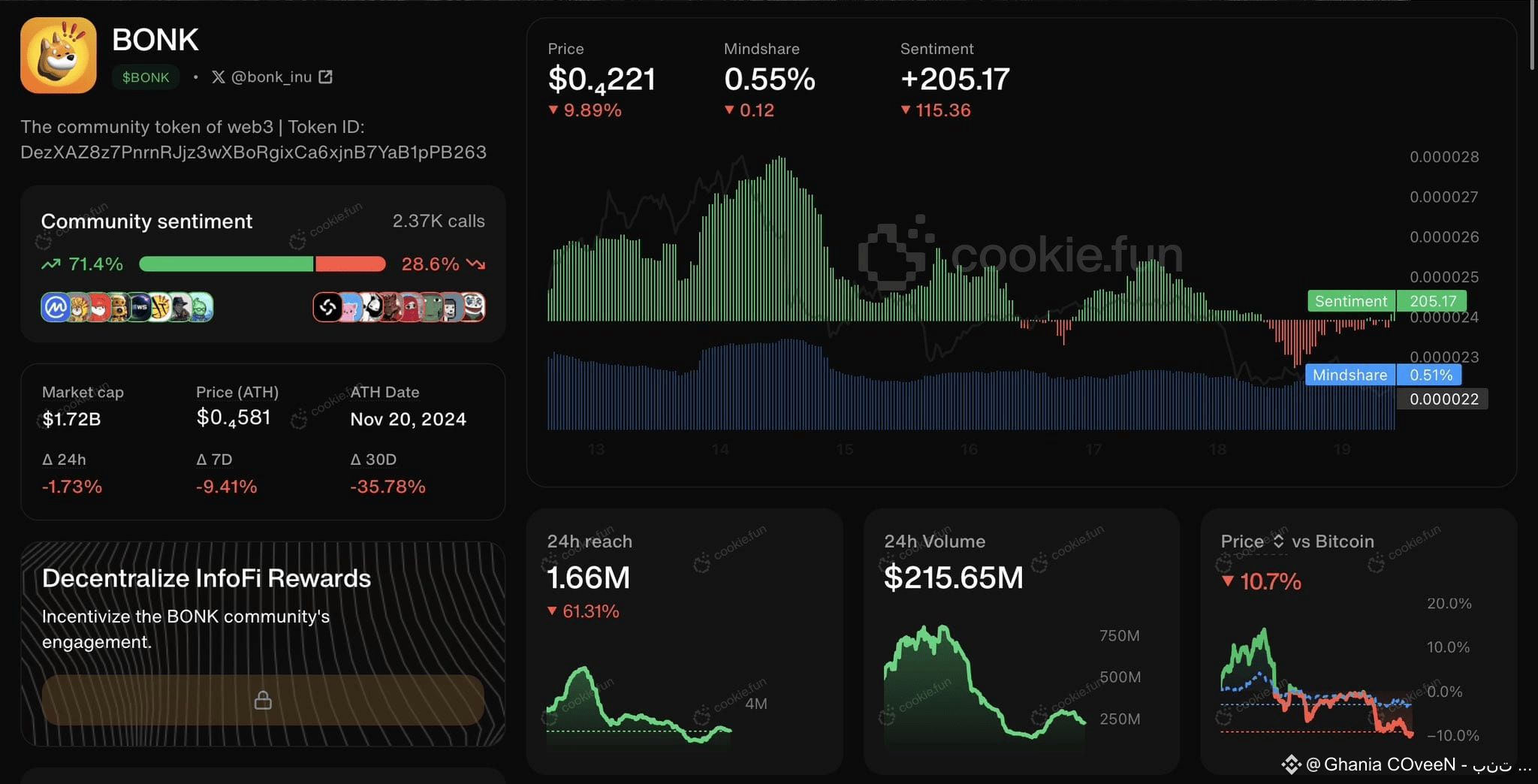
Task: Click the Price vs Bitcoin chart
Action: point(1317,682)
